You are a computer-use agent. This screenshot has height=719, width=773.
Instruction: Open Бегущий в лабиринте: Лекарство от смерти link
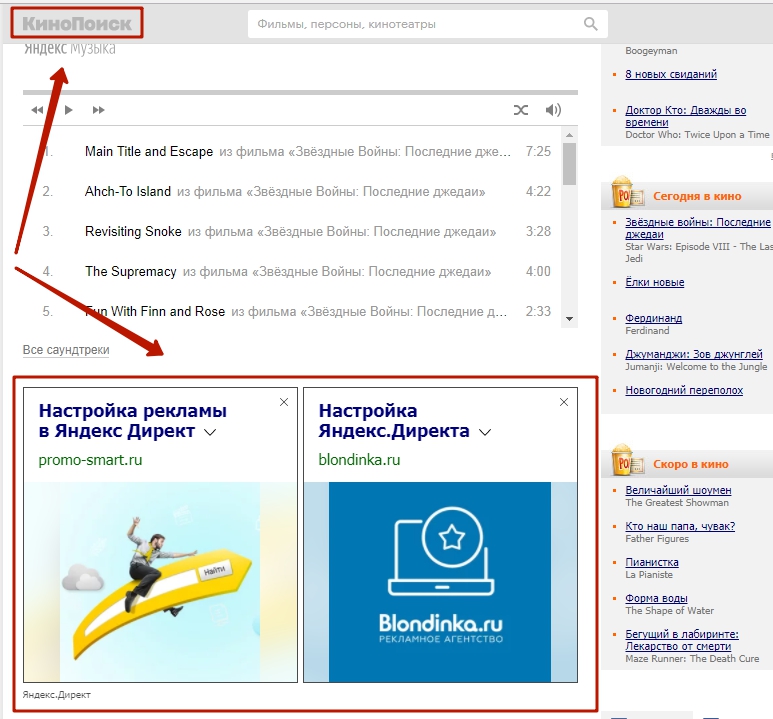(x=682, y=640)
